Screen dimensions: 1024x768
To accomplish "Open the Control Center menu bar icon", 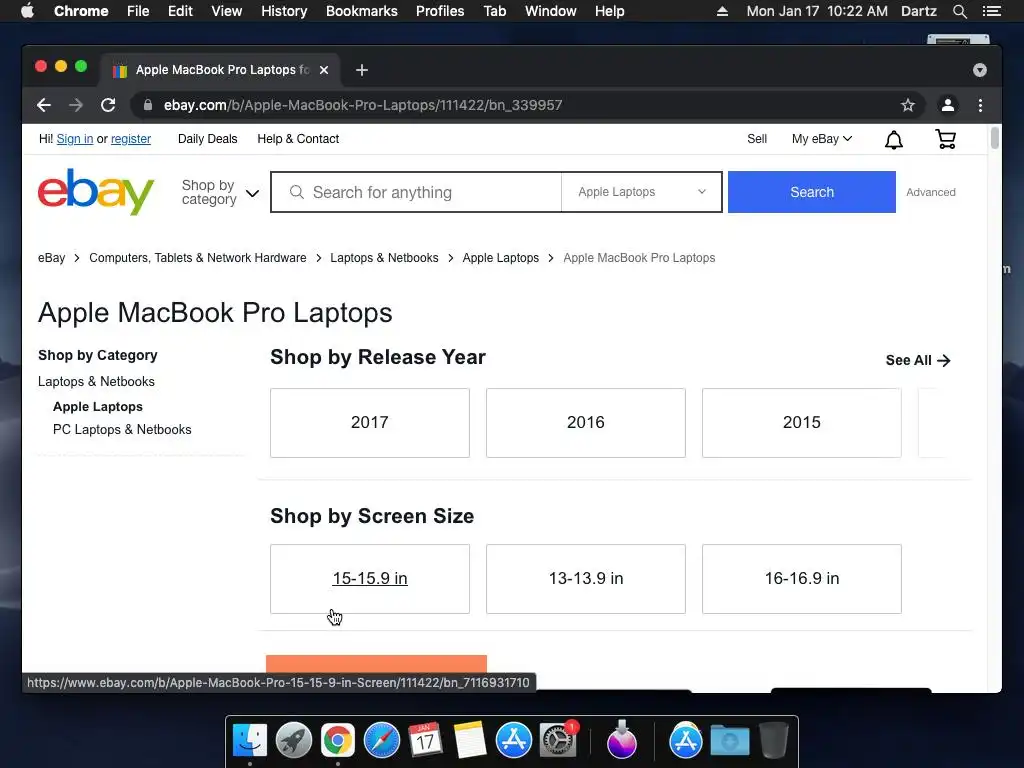I will (992, 11).
